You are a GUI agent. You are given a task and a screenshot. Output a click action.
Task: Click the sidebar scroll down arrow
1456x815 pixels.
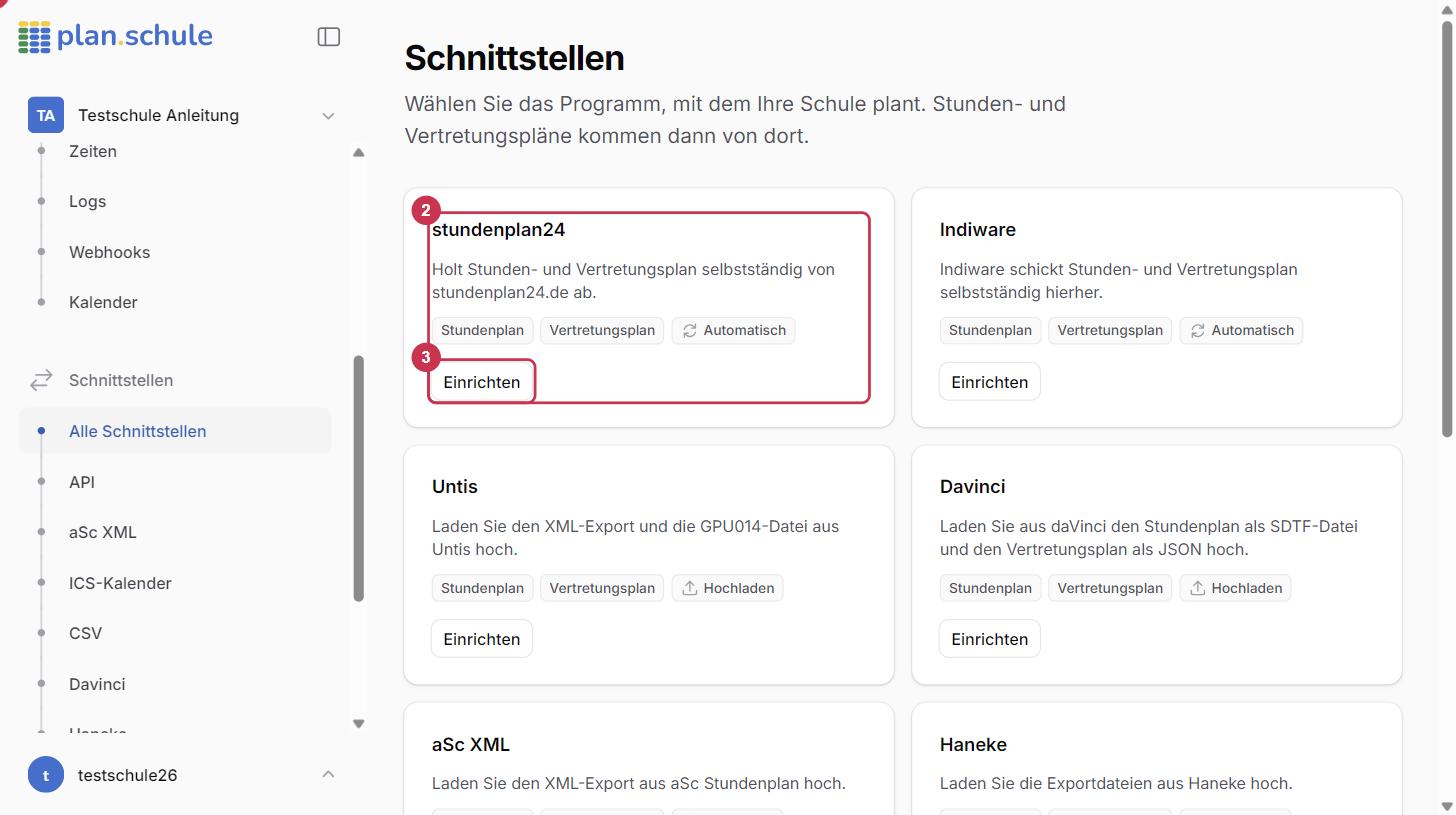pos(359,723)
